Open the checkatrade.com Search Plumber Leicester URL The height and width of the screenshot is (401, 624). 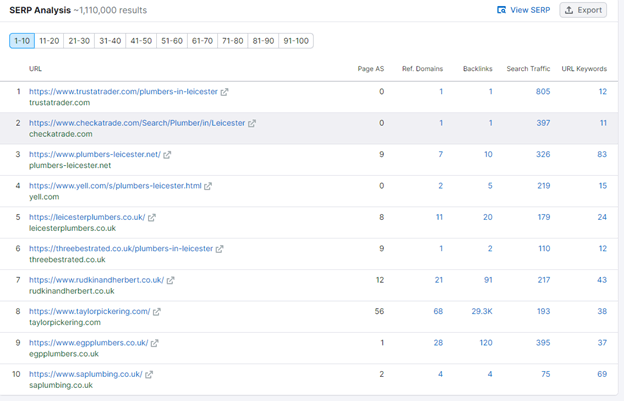pyautogui.click(x=137, y=123)
